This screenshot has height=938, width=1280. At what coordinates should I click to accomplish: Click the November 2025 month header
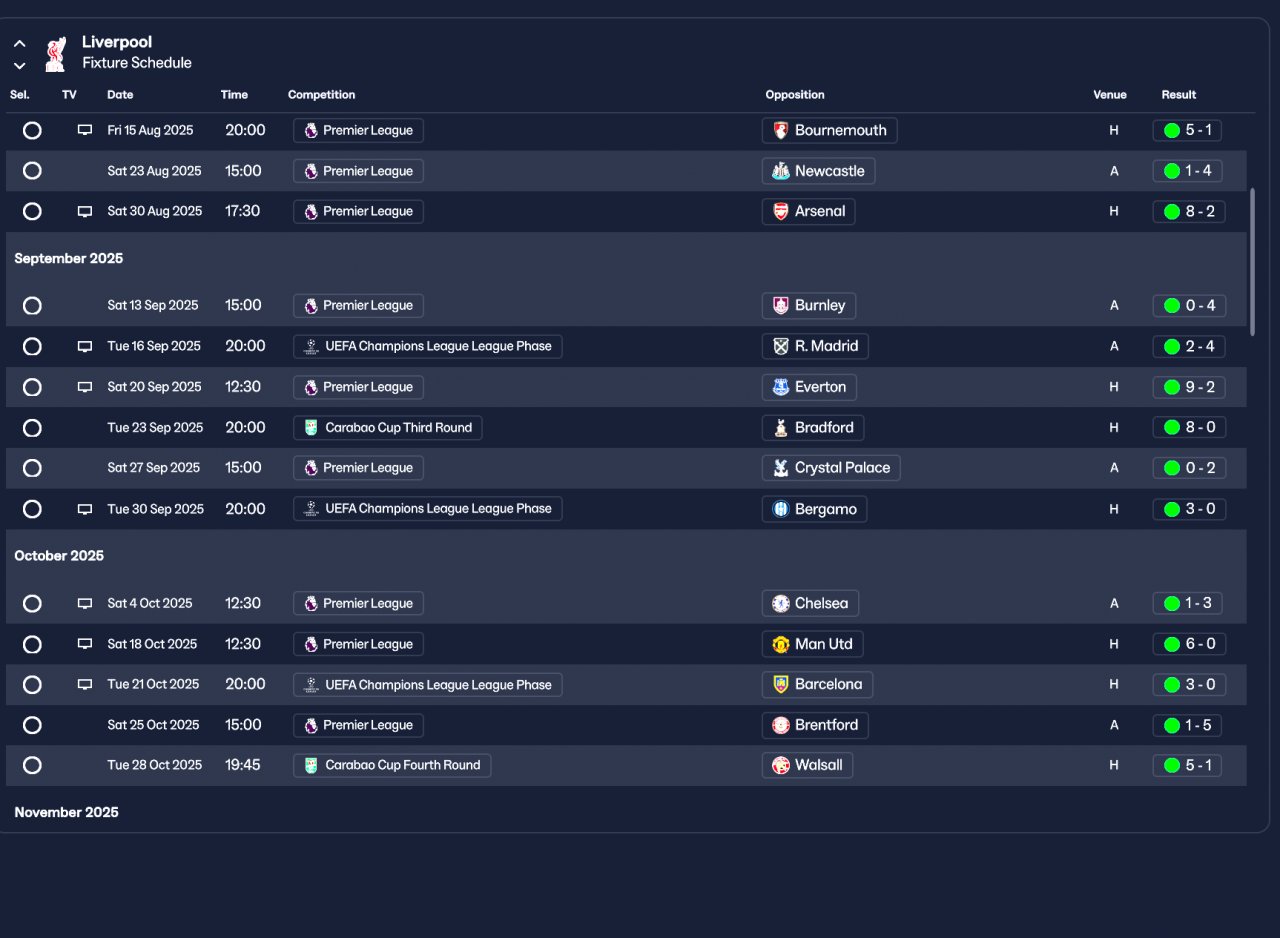66,813
